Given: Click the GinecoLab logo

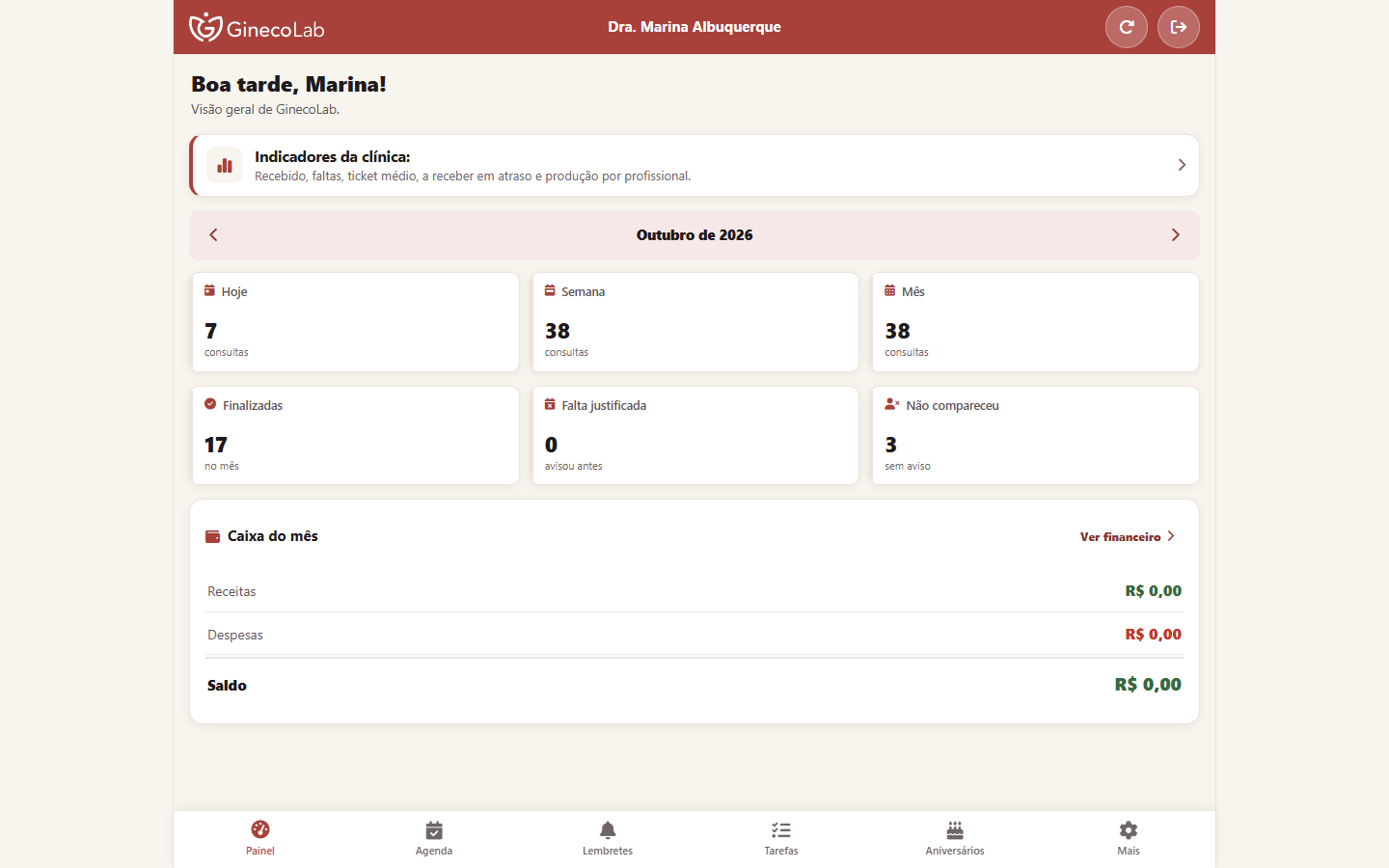Looking at the screenshot, I should (257, 27).
